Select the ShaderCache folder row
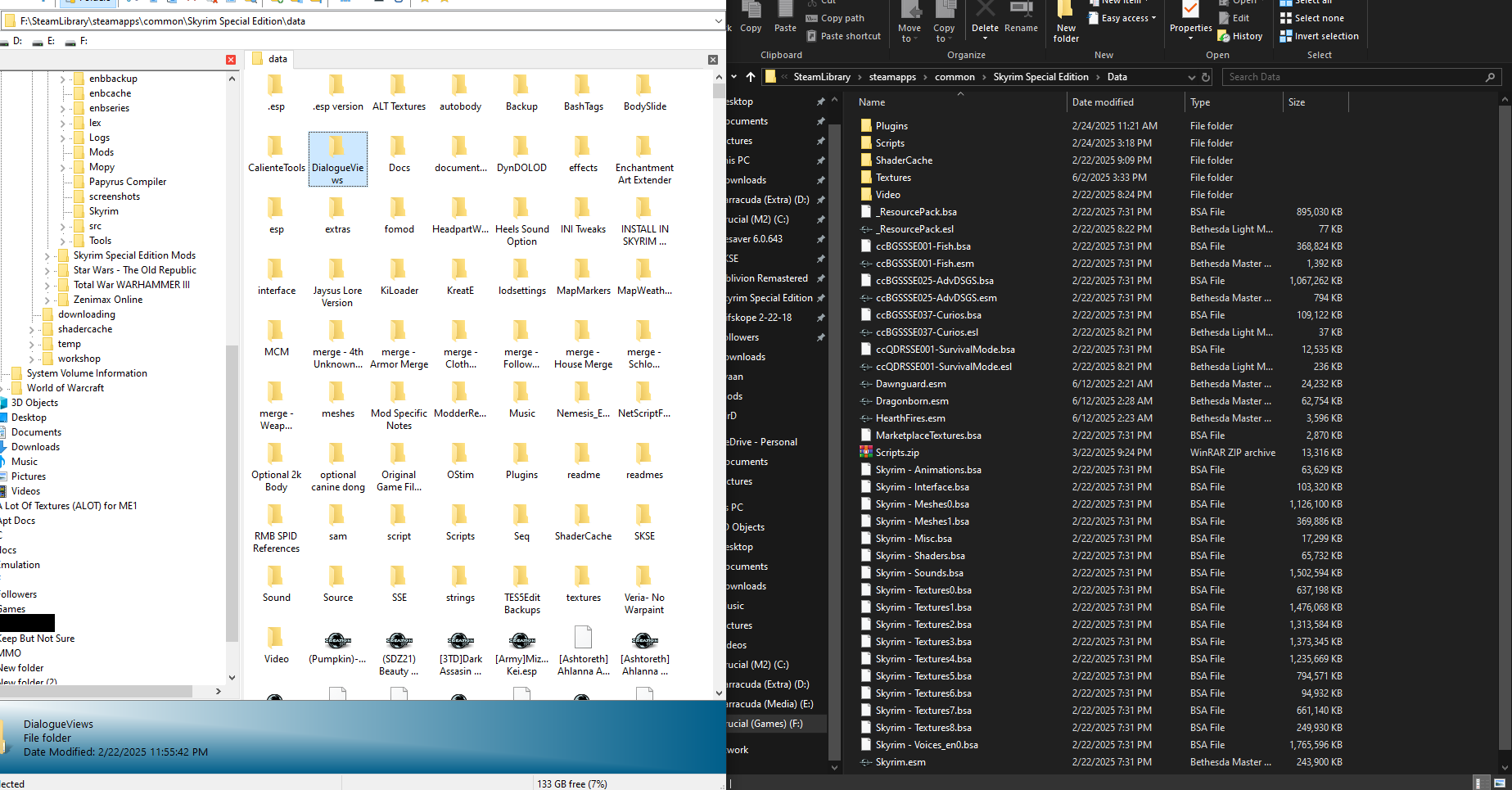This screenshot has width=1512, height=790. tap(904, 160)
